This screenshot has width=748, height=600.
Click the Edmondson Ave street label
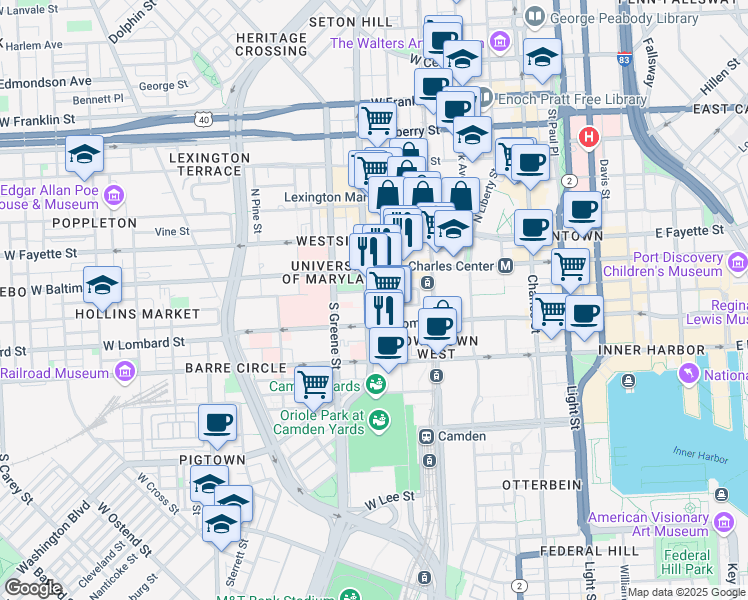click(46, 83)
